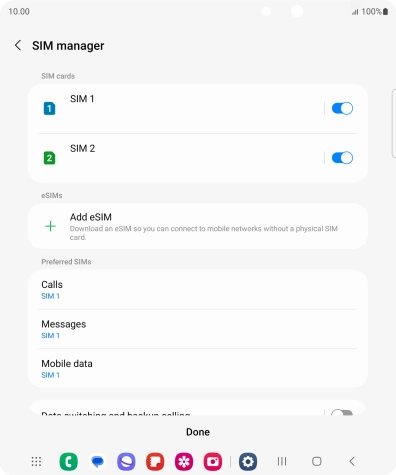
Task: Tap the green SIM 2 card icon
Action: point(49,158)
